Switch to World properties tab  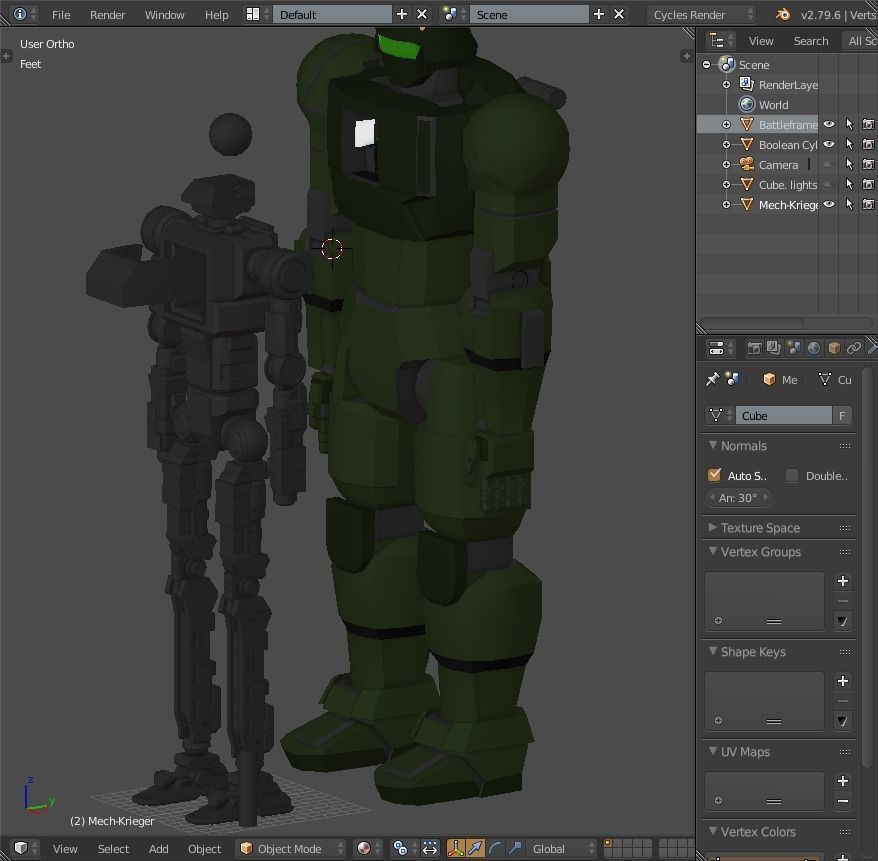click(814, 348)
